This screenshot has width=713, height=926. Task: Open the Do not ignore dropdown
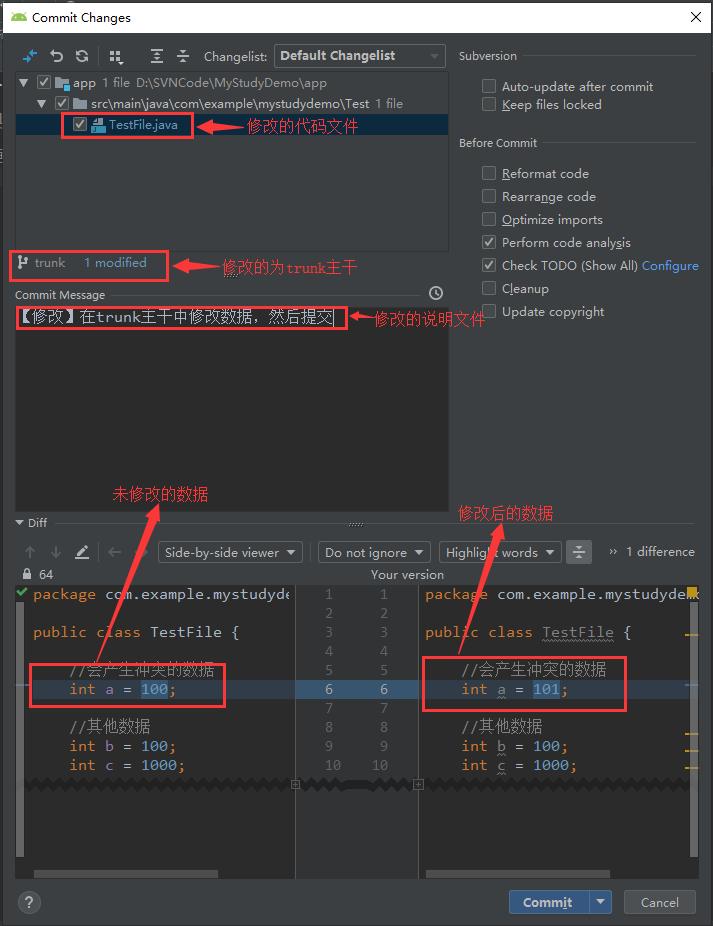[x=375, y=552]
